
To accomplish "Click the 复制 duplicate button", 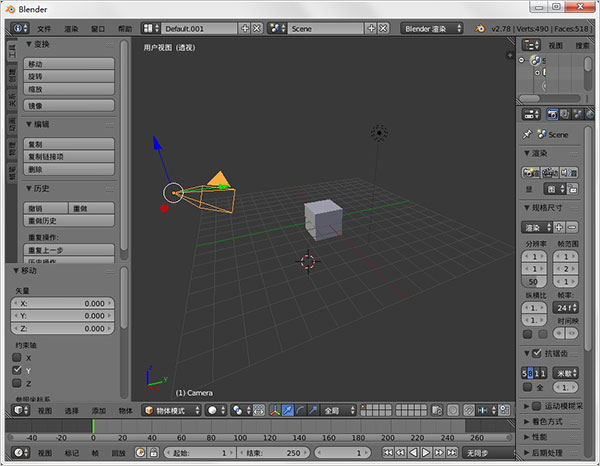I will click(68, 144).
